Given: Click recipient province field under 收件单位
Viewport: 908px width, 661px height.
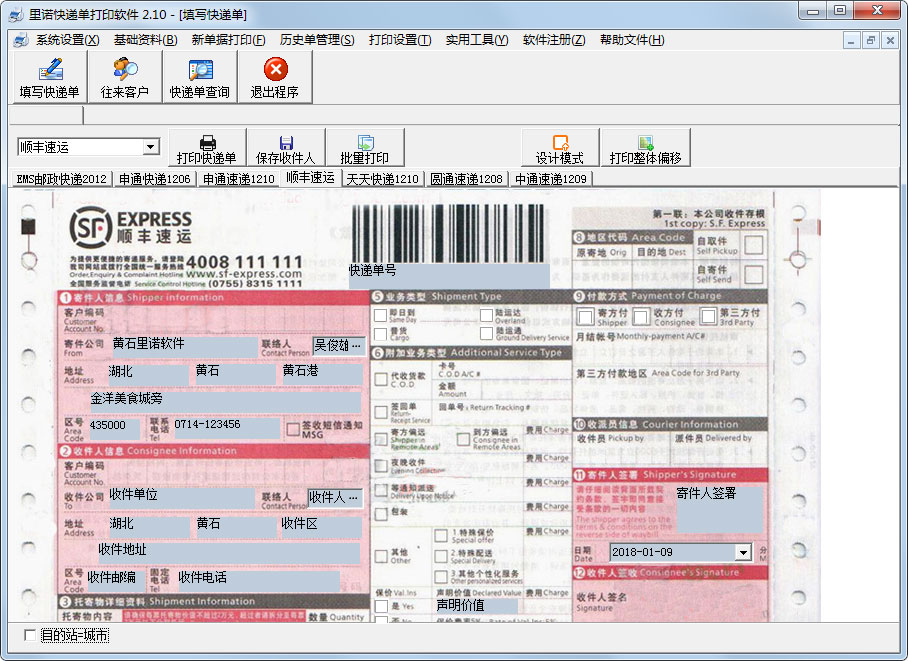Looking at the screenshot, I should [x=149, y=526].
